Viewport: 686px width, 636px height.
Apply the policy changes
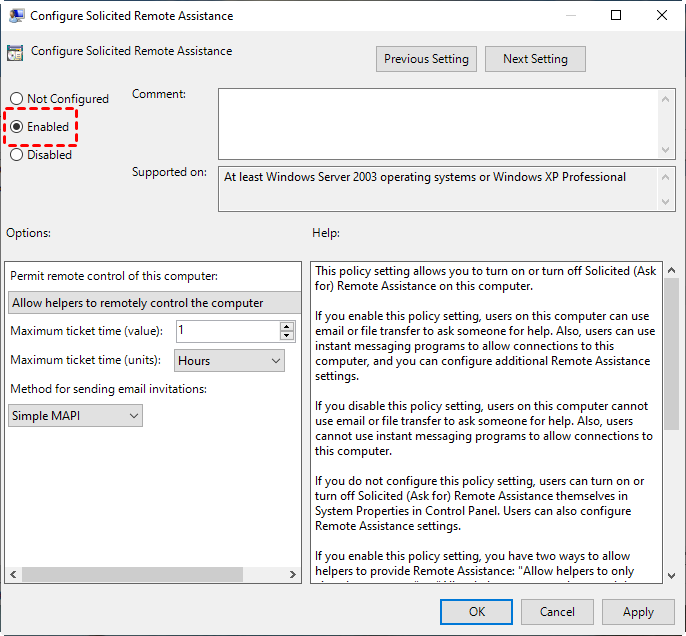tap(638, 612)
